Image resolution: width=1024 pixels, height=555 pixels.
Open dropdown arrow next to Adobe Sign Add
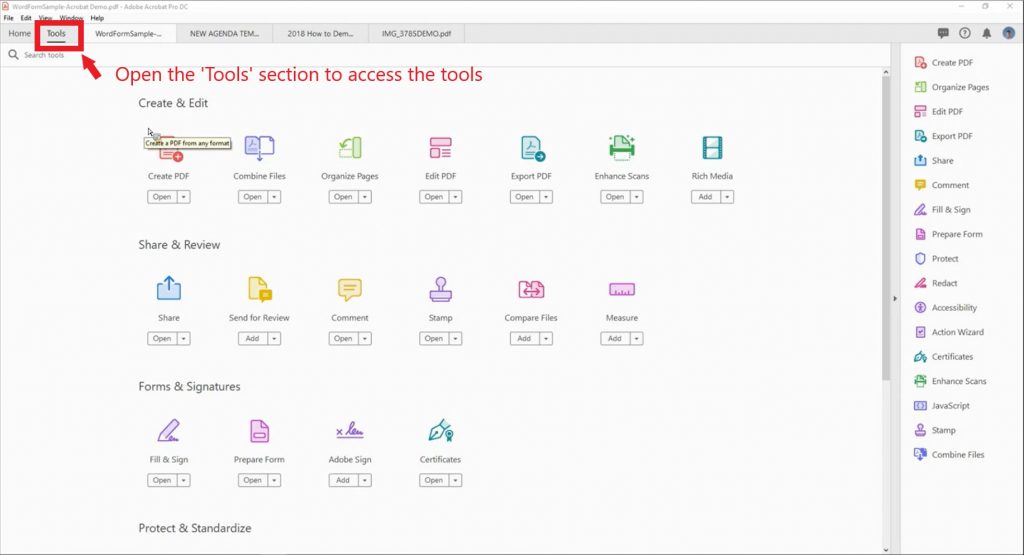tap(365, 480)
